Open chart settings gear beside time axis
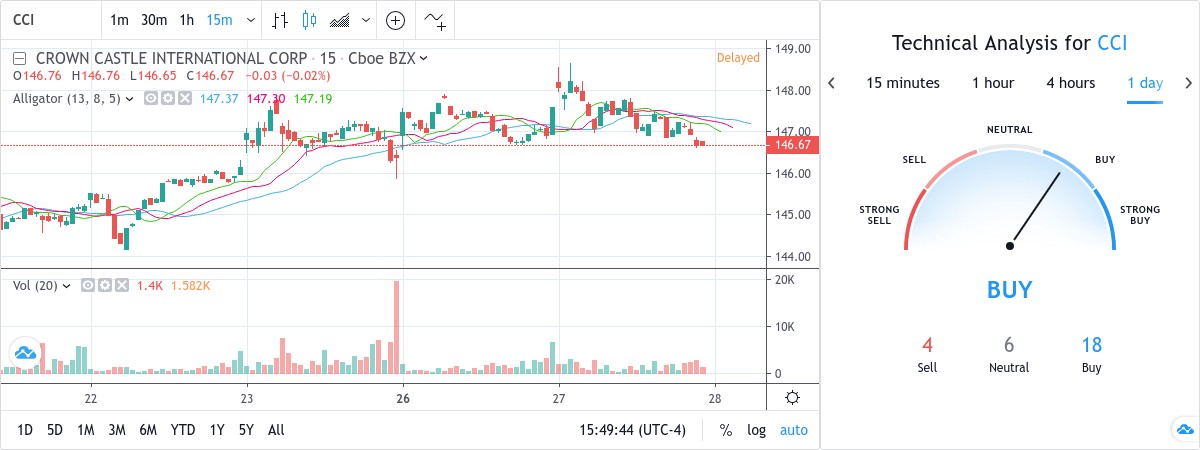1200x450 pixels. point(792,397)
